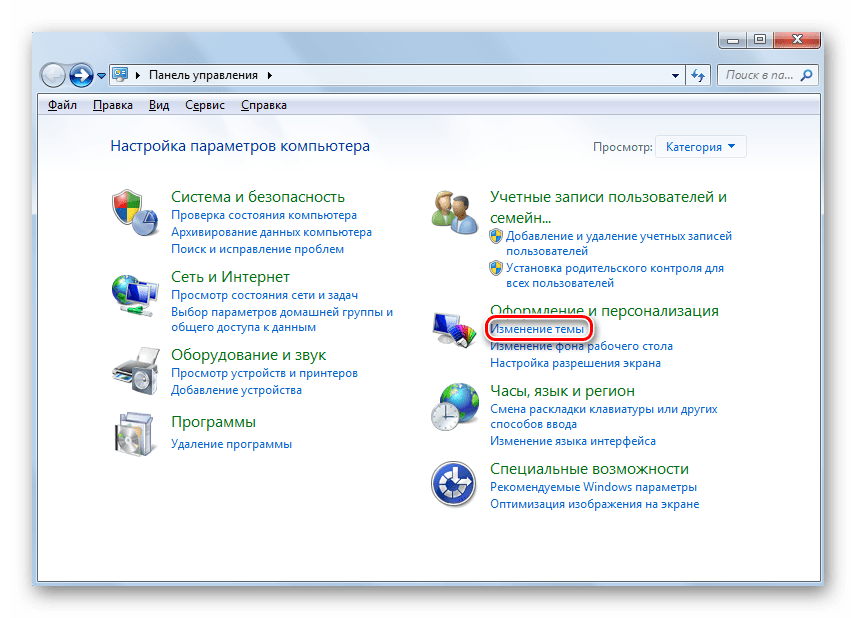The height and width of the screenshot is (618, 856).
Task: Open the Категория view dropdown
Action: pyautogui.click(x=700, y=147)
